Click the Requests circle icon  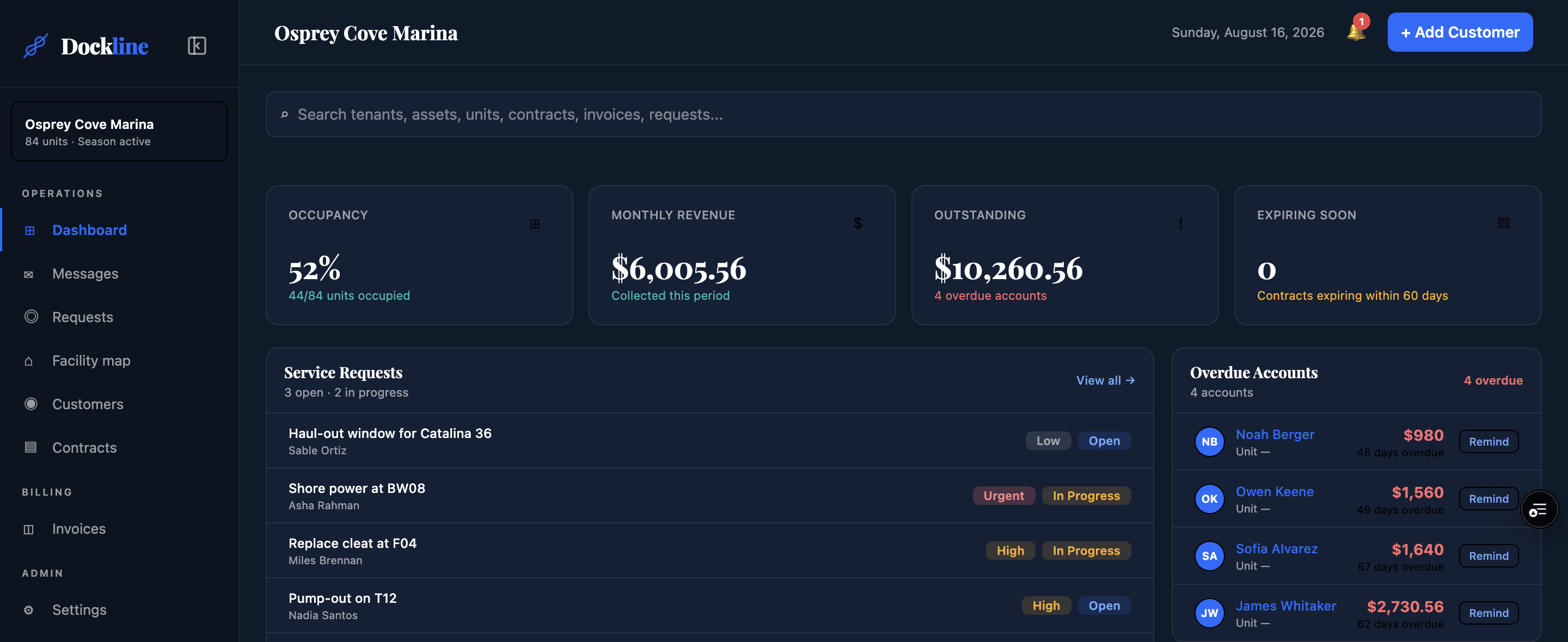(30, 317)
